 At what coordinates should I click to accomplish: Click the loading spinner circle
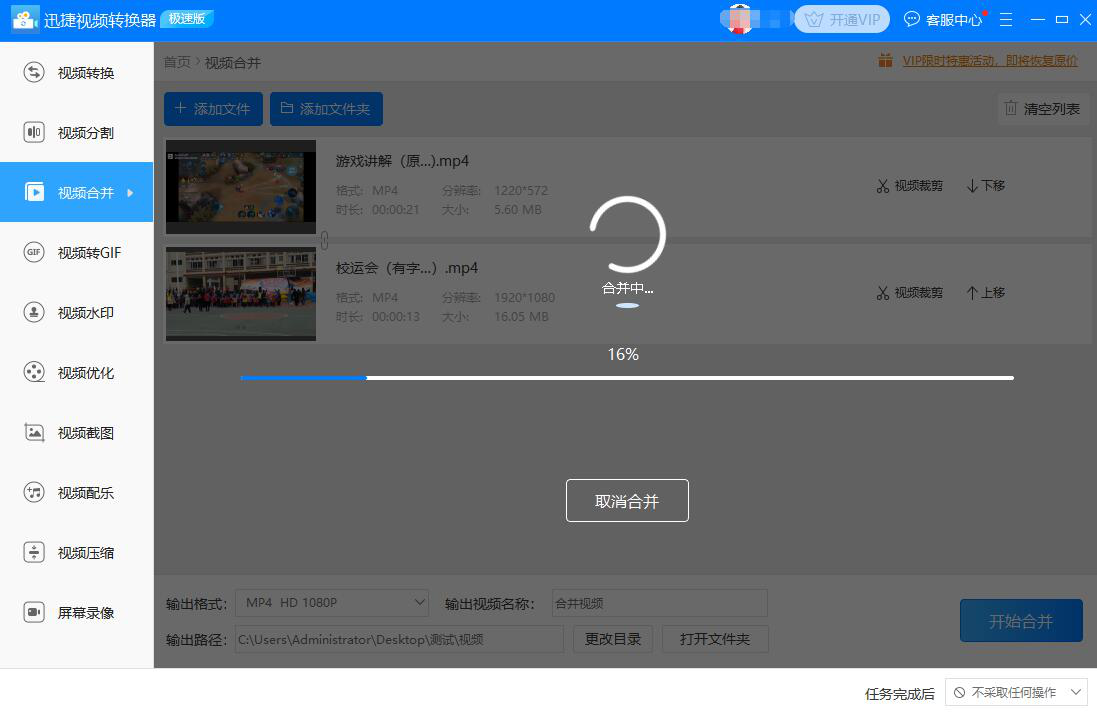click(x=628, y=234)
